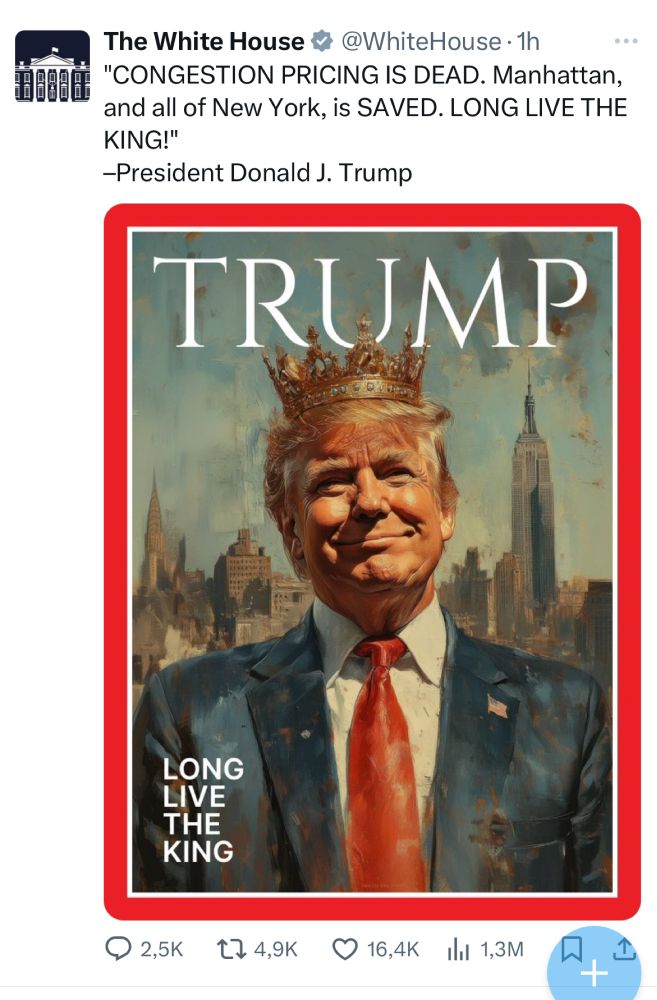Visit the @WhiteHouse handle link
The image size is (657, 1000).
pyautogui.click(x=421, y=41)
